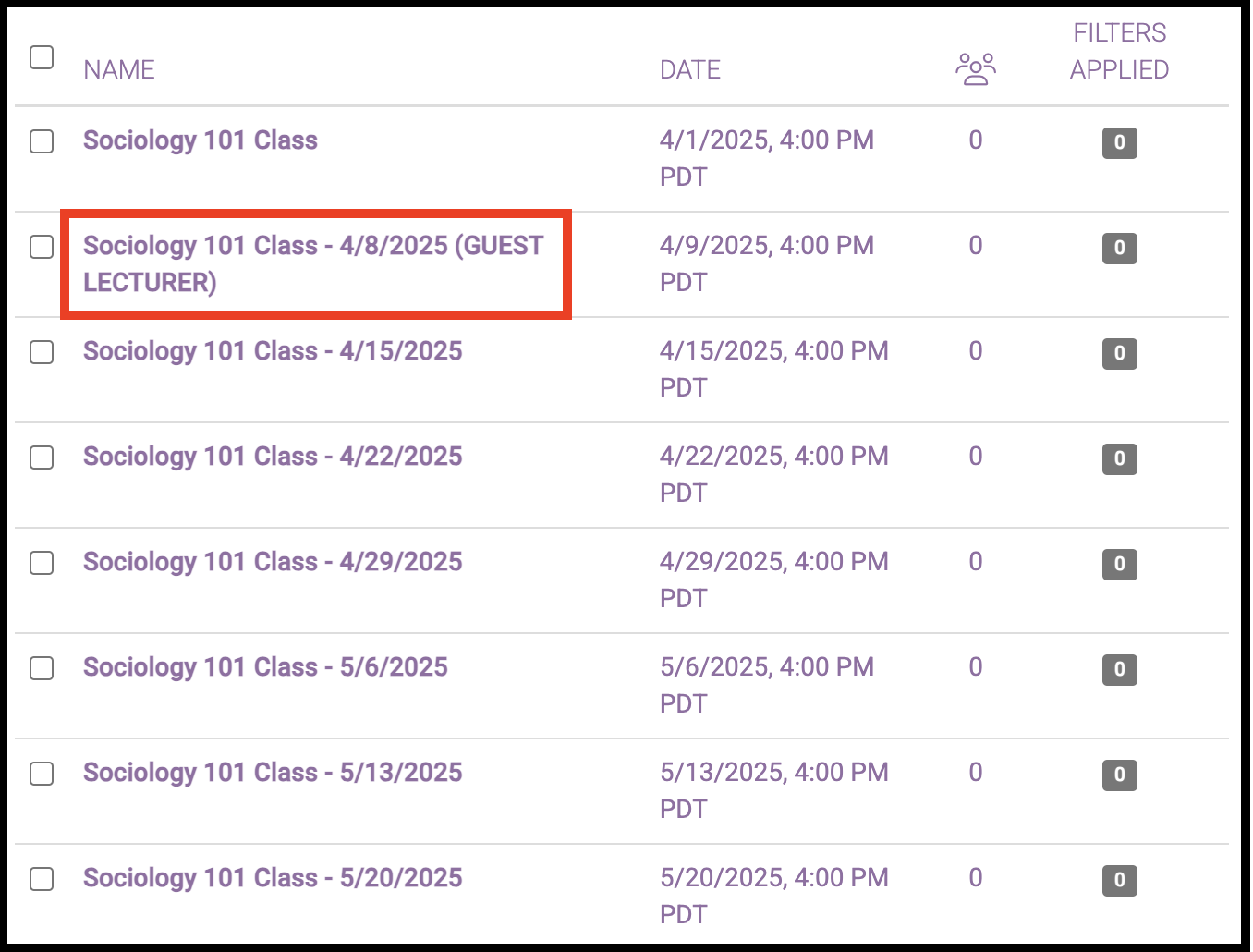Viewport: 1253px width, 952px height.
Task: Click date 4/1/2025, 4:00 PM PDT
Action: click(x=767, y=158)
